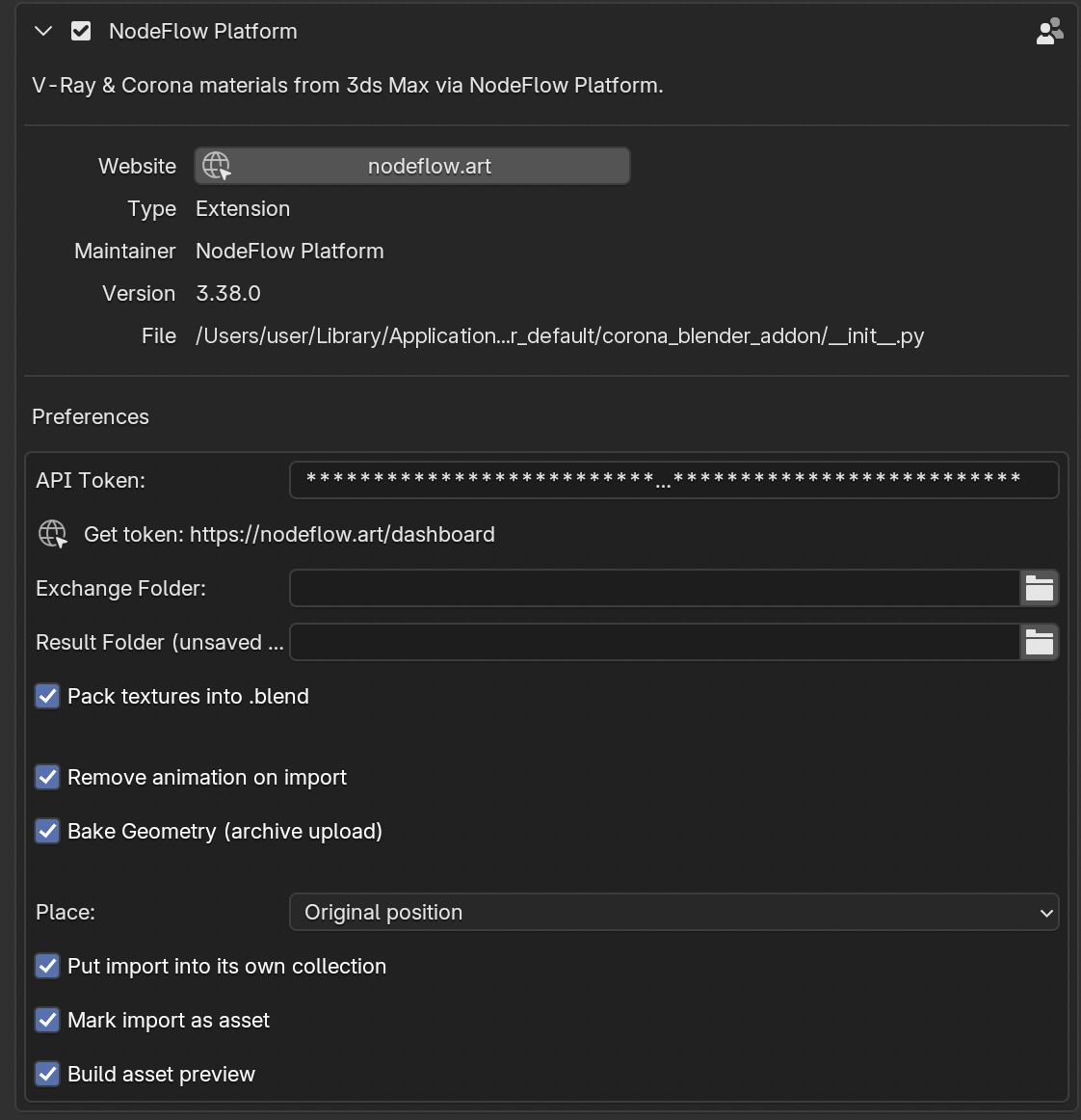Click the Result Folder path field
The height and width of the screenshot is (1120, 1081).
[x=655, y=642]
